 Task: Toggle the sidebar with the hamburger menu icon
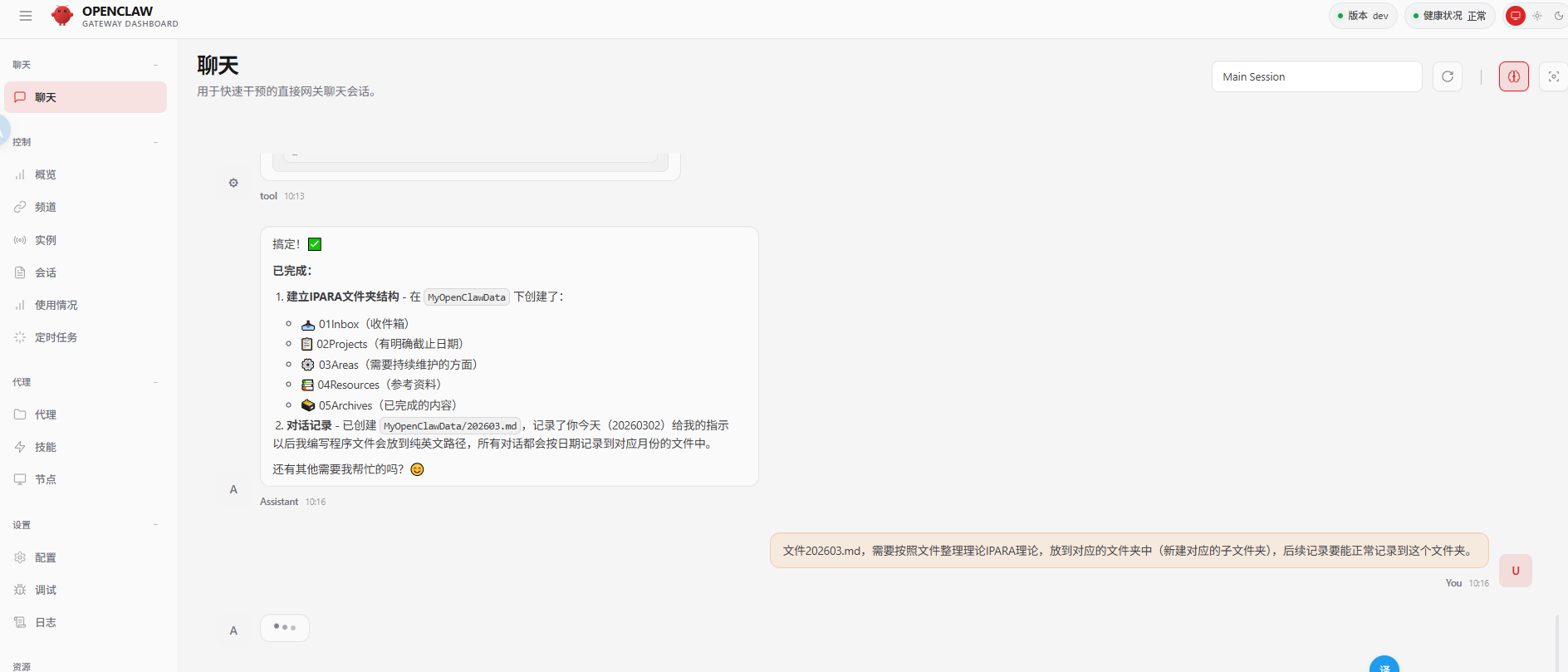coord(26,16)
